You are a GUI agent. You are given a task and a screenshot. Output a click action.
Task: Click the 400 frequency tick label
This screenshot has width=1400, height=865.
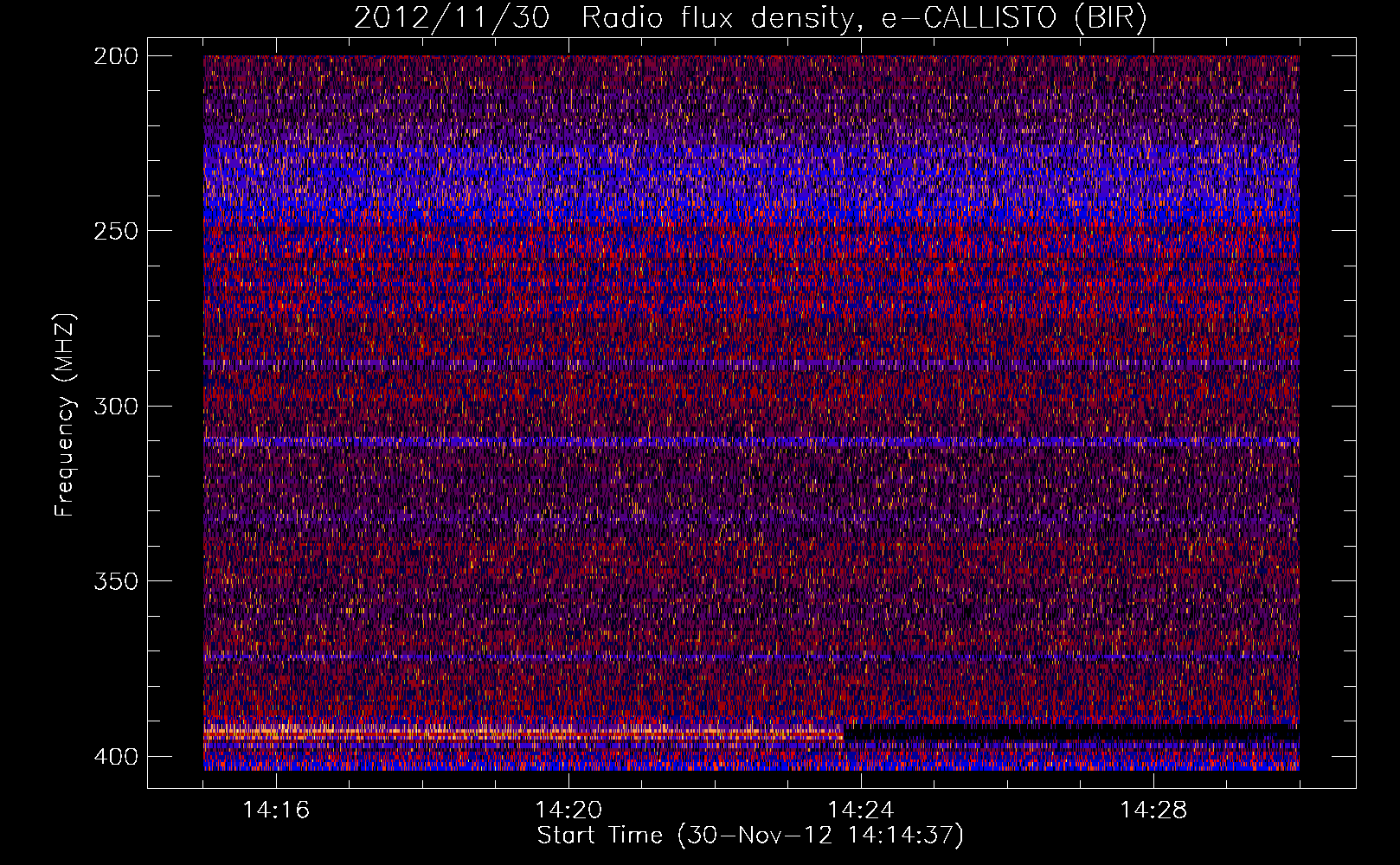tap(115, 756)
